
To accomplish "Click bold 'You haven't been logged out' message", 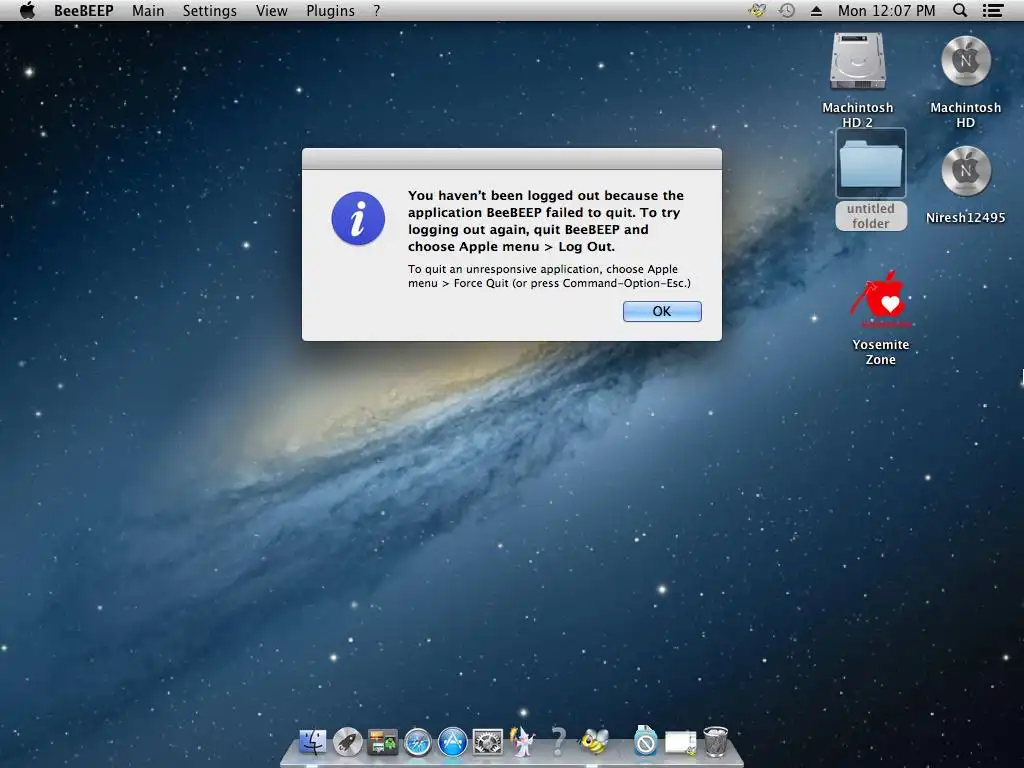I will point(546,221).
